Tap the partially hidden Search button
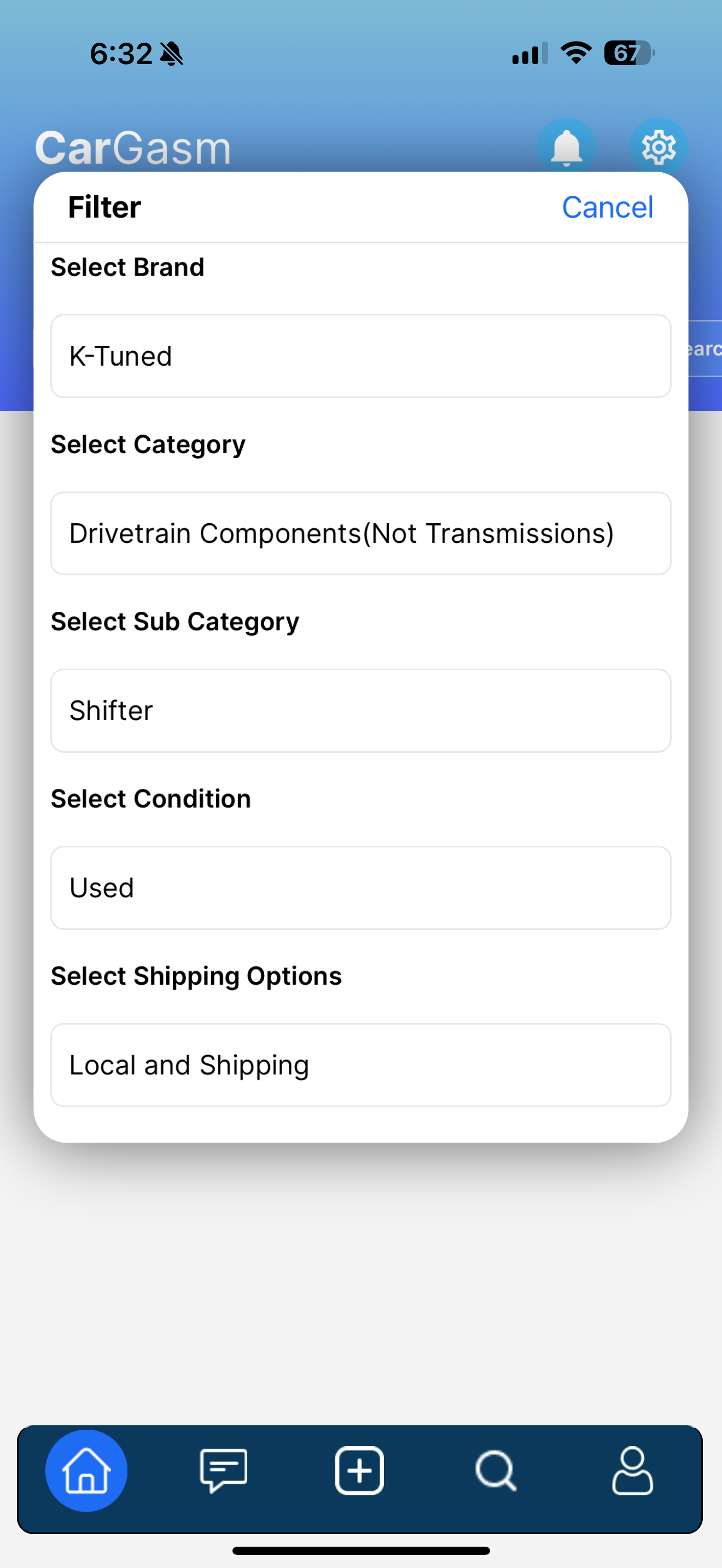 point(705,349)
